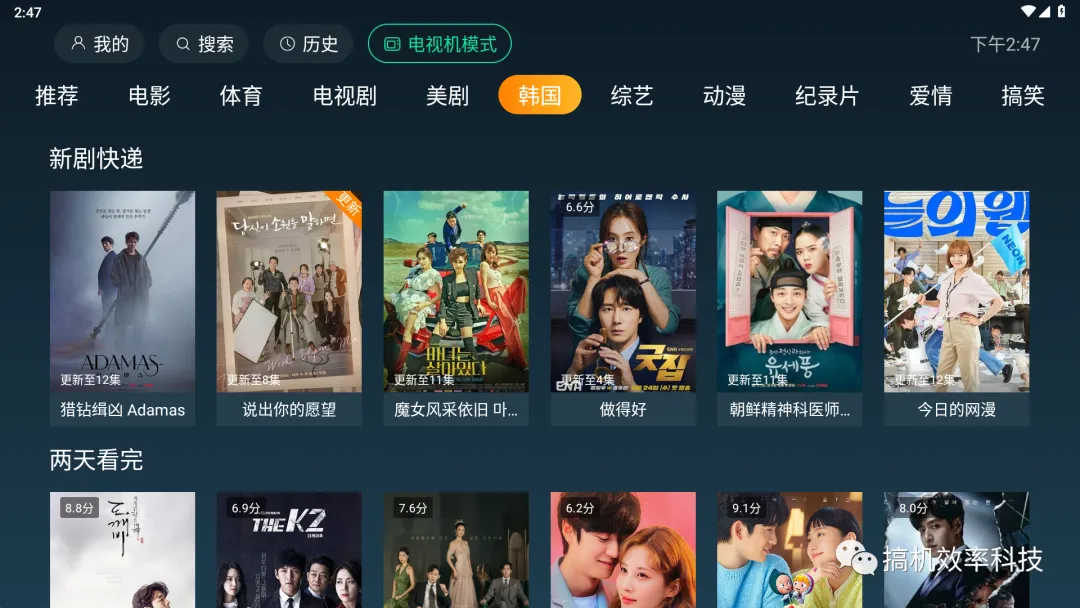The image size is (1080, 608).
Task: Click the 朝鲜精神科医师 title label
Action: point(789,410)
